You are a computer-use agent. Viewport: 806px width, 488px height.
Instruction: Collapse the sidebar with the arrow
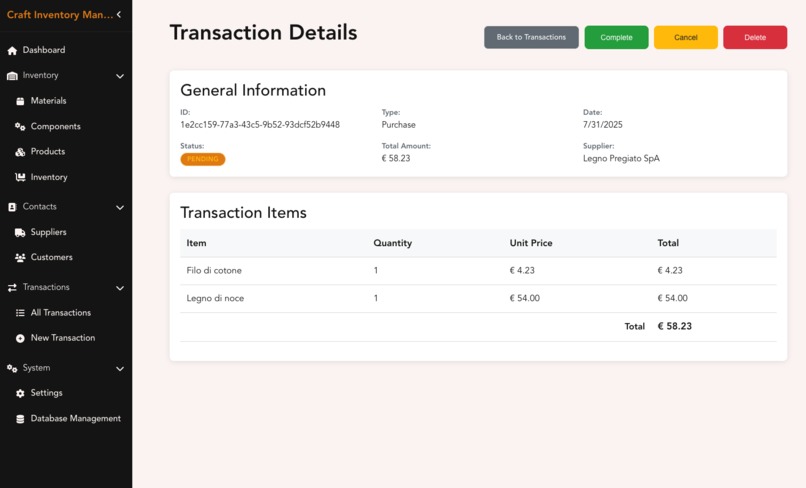(x=119, y=14)
